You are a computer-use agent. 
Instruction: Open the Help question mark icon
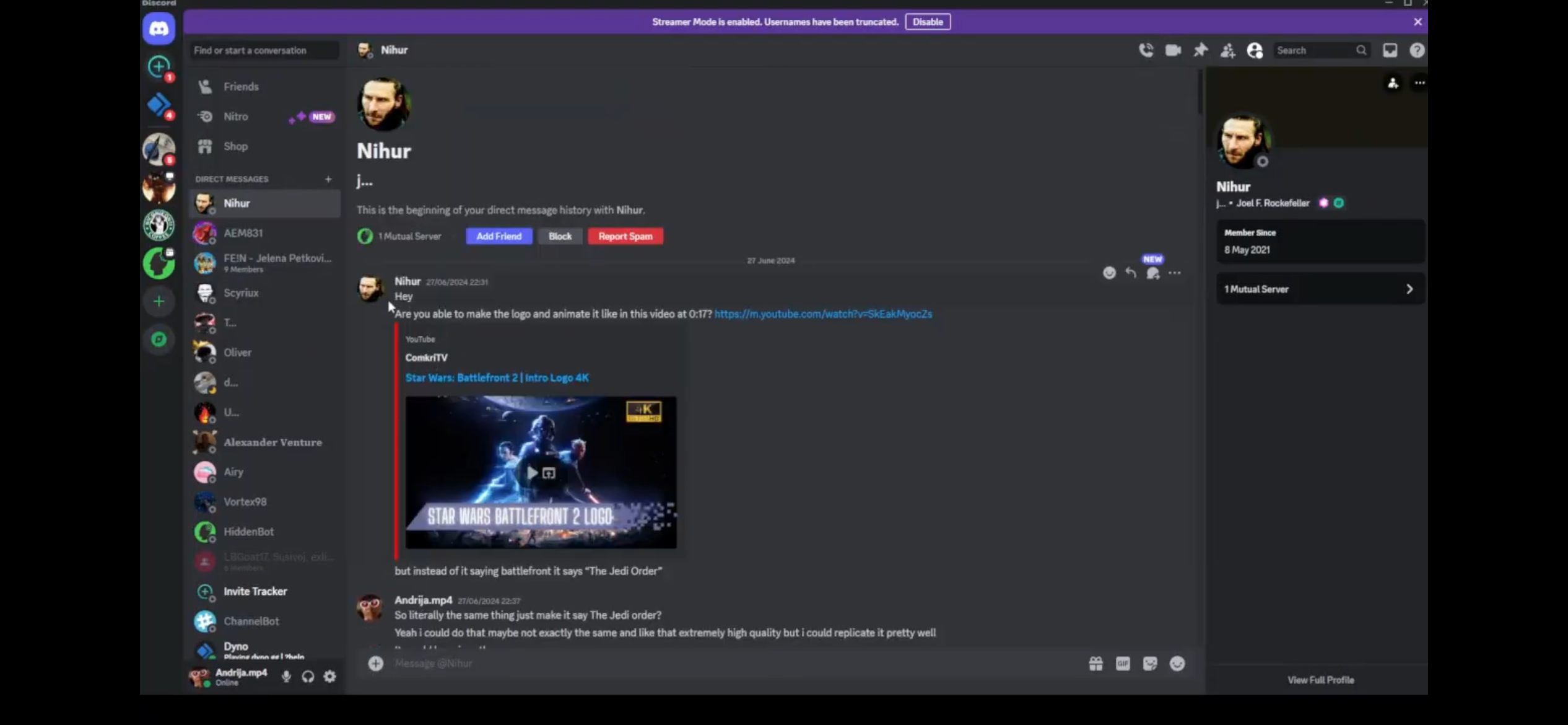(1417, 50)
